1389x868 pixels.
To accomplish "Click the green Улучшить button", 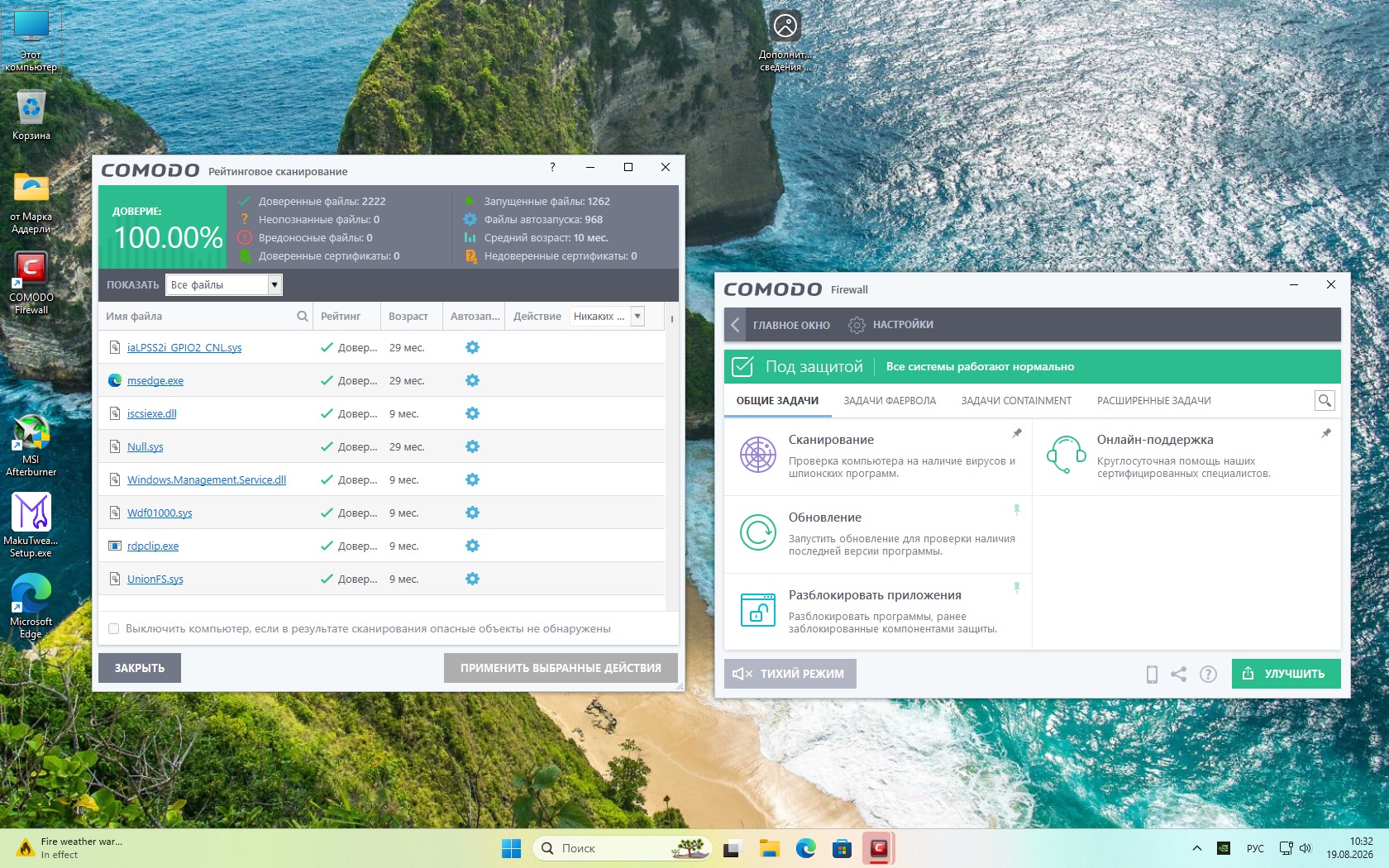I will tap(1286, 674).
